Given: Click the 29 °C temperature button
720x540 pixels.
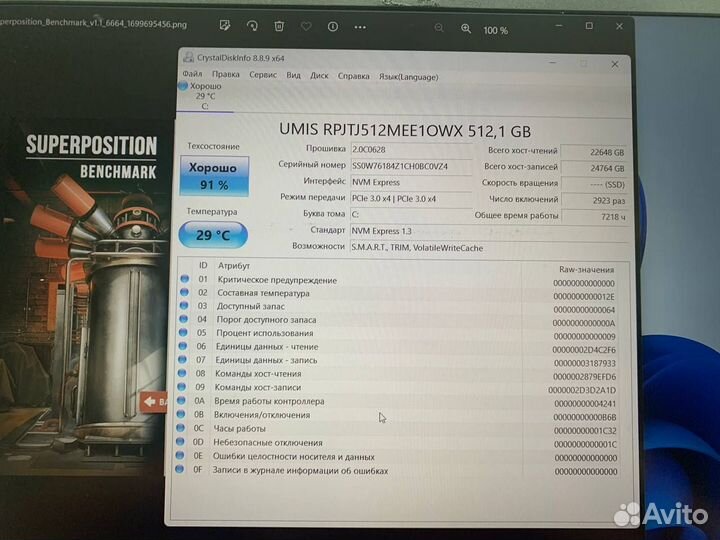Looking at the screenshot, I should pyautogui.click(x=213, y=235).
